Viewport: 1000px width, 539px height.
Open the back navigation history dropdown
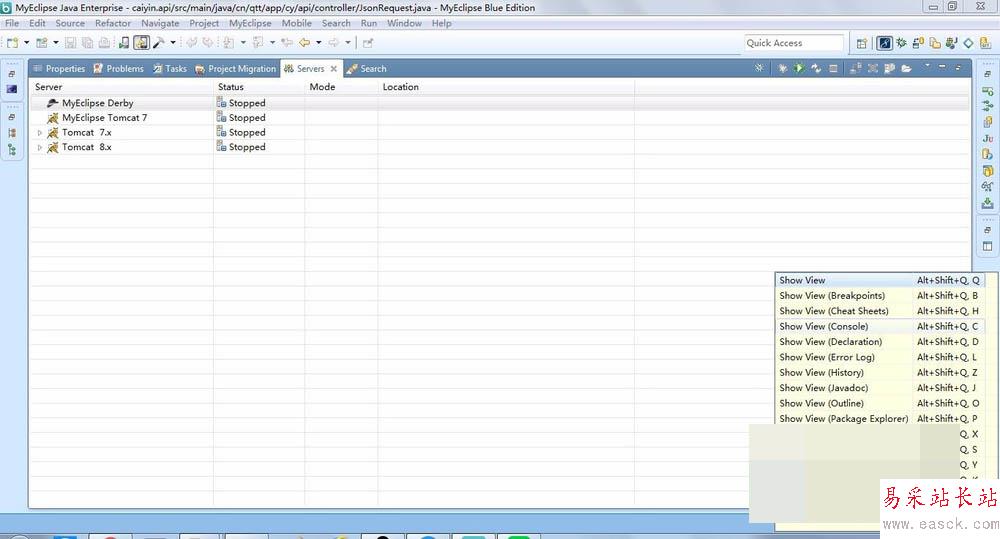pos(318,43)
